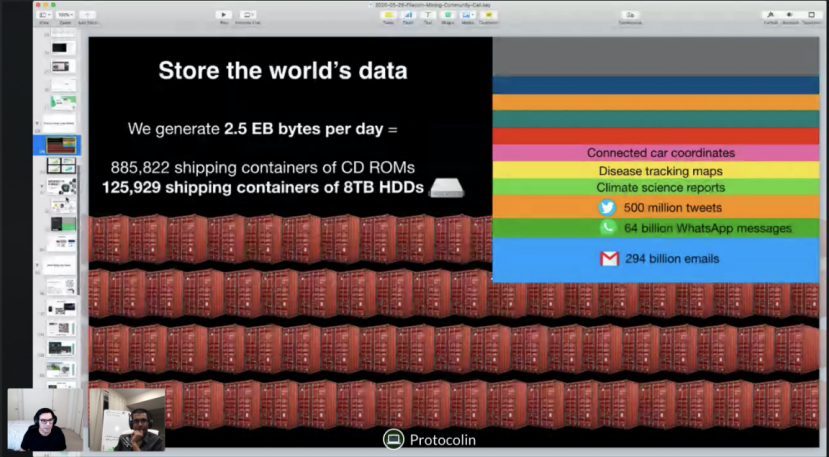
Task: Open the Keynote Live toolbar button
Action: click(247, 15)
